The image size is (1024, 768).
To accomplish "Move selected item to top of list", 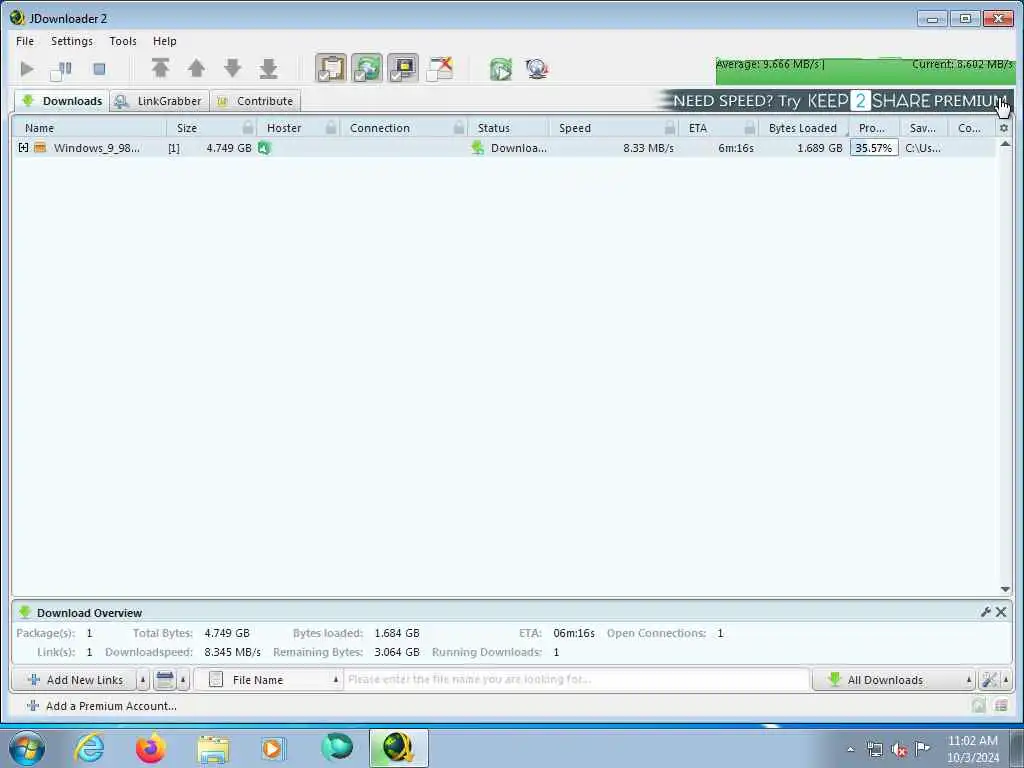I will point(161,68).
